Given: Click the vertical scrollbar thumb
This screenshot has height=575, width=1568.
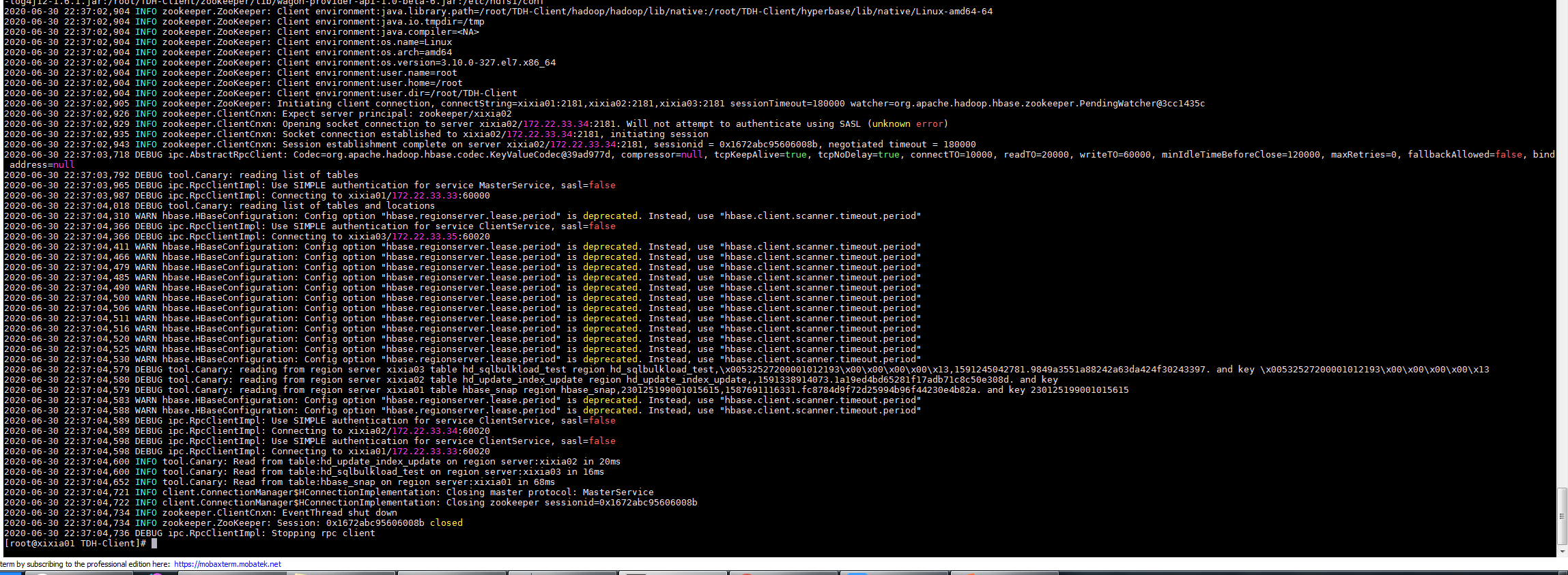Looking at the screenshot, I should 1562,516.
